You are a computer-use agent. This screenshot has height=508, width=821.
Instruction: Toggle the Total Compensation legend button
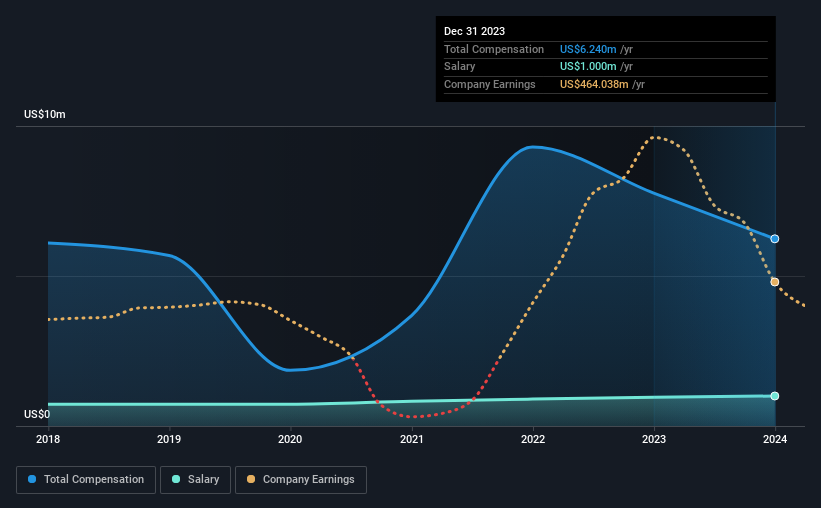point(86,480)
